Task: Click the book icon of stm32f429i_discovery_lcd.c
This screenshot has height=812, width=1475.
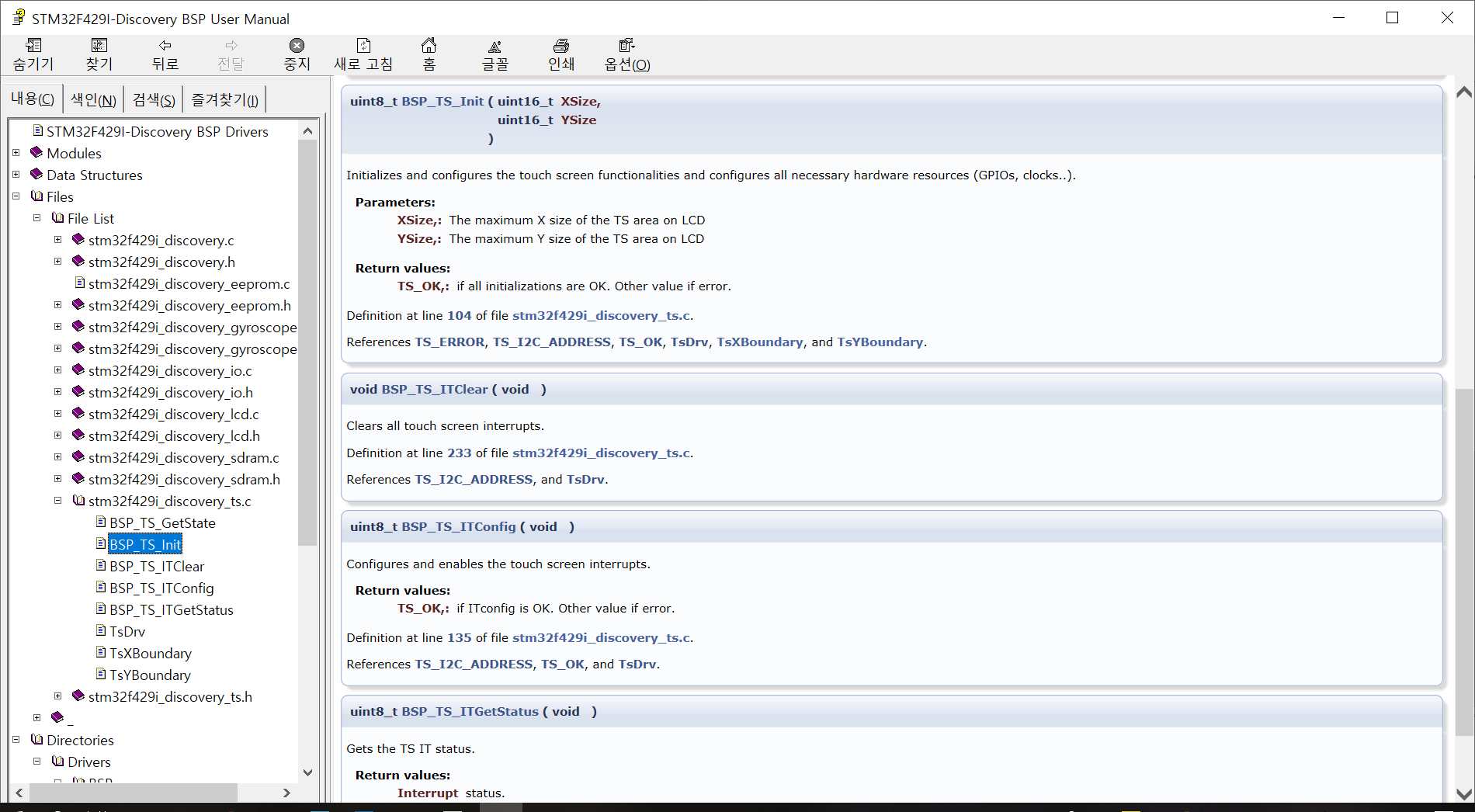Action: tap(78, 413)
